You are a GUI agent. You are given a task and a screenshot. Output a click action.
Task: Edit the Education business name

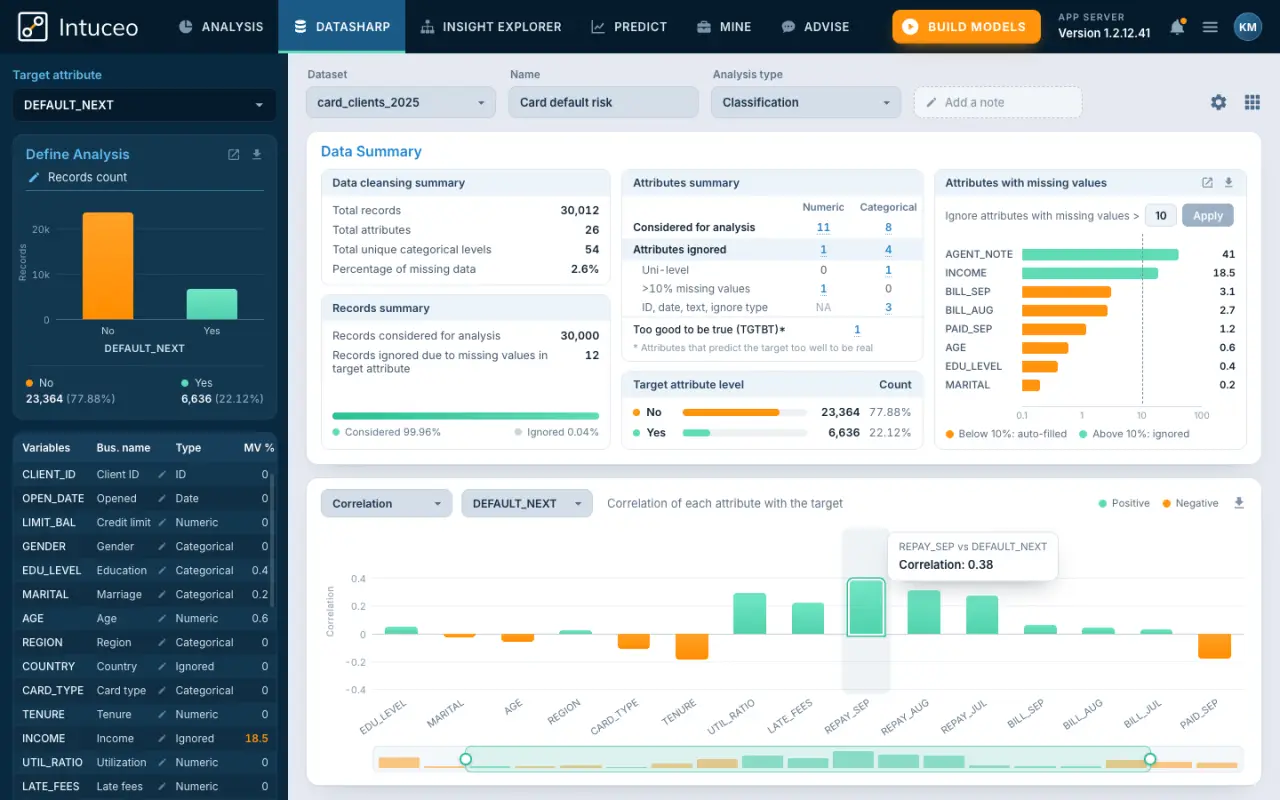point(162,570)
